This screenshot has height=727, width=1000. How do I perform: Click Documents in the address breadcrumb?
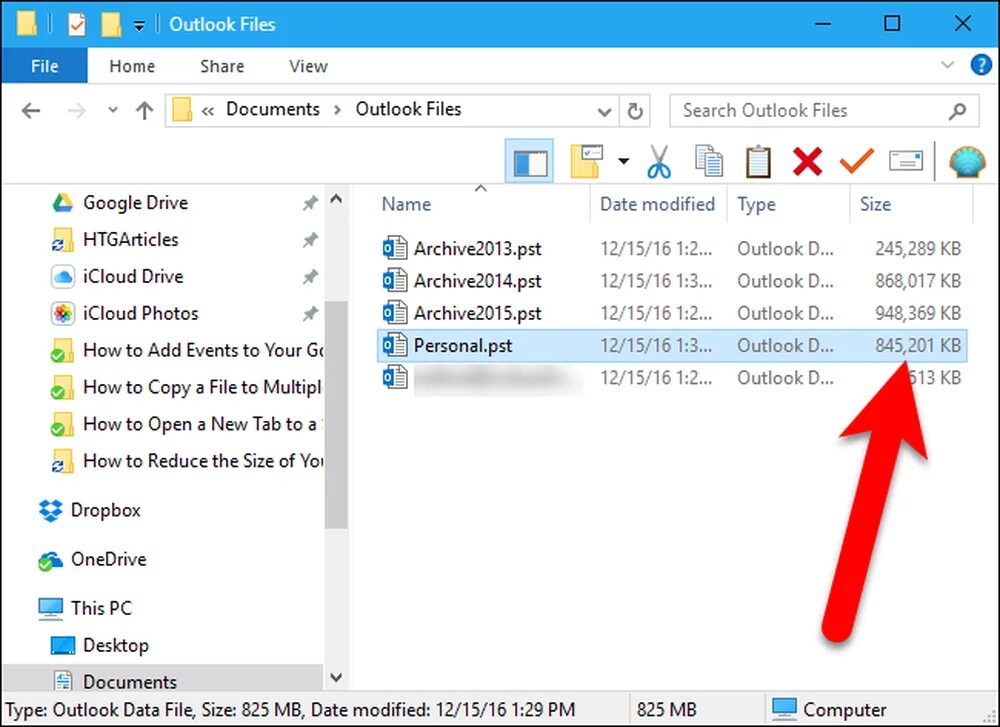click(x=273, y=109)
